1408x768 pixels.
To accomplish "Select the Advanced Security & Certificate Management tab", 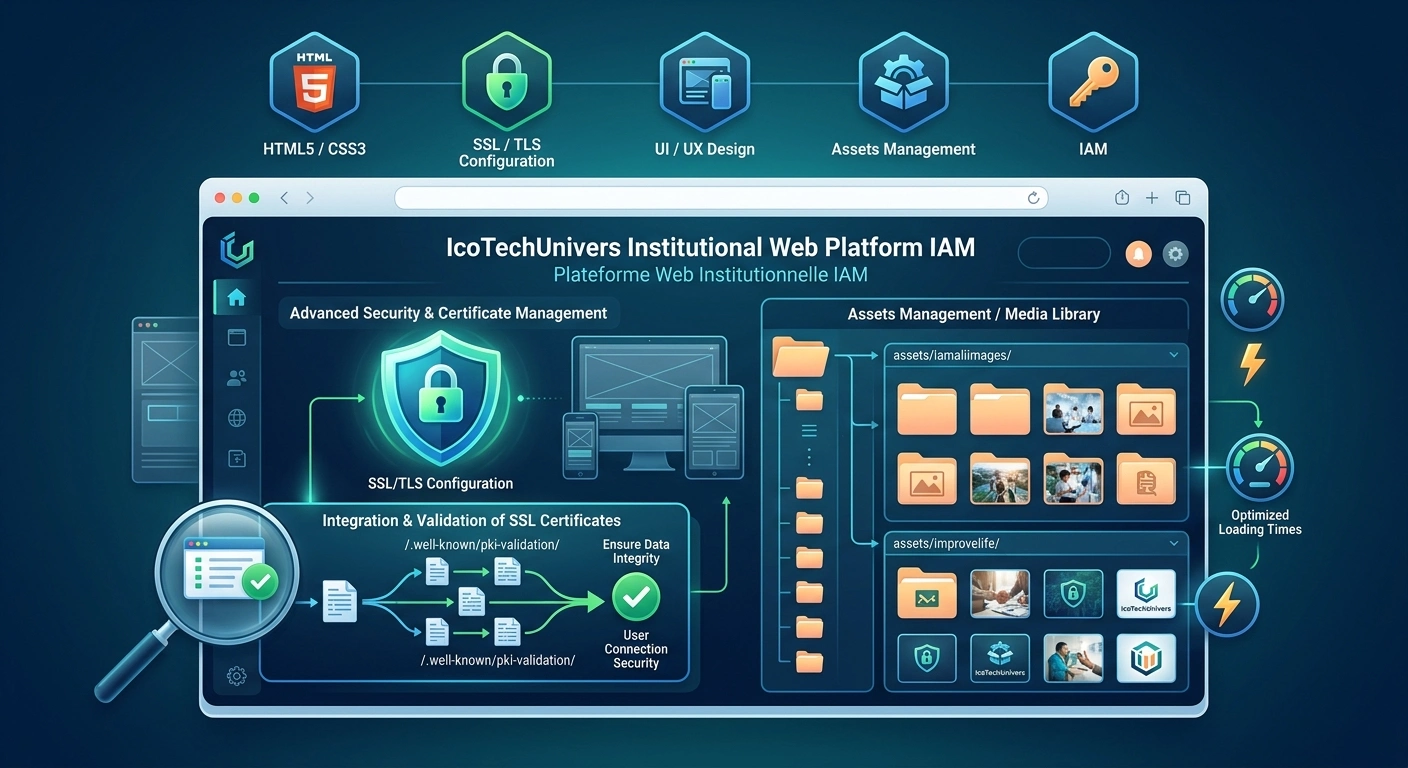I will click(448, 313).
